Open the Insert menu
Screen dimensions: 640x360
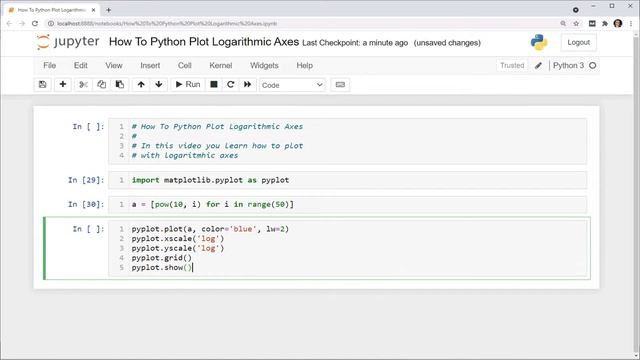(x=150, y=65)
